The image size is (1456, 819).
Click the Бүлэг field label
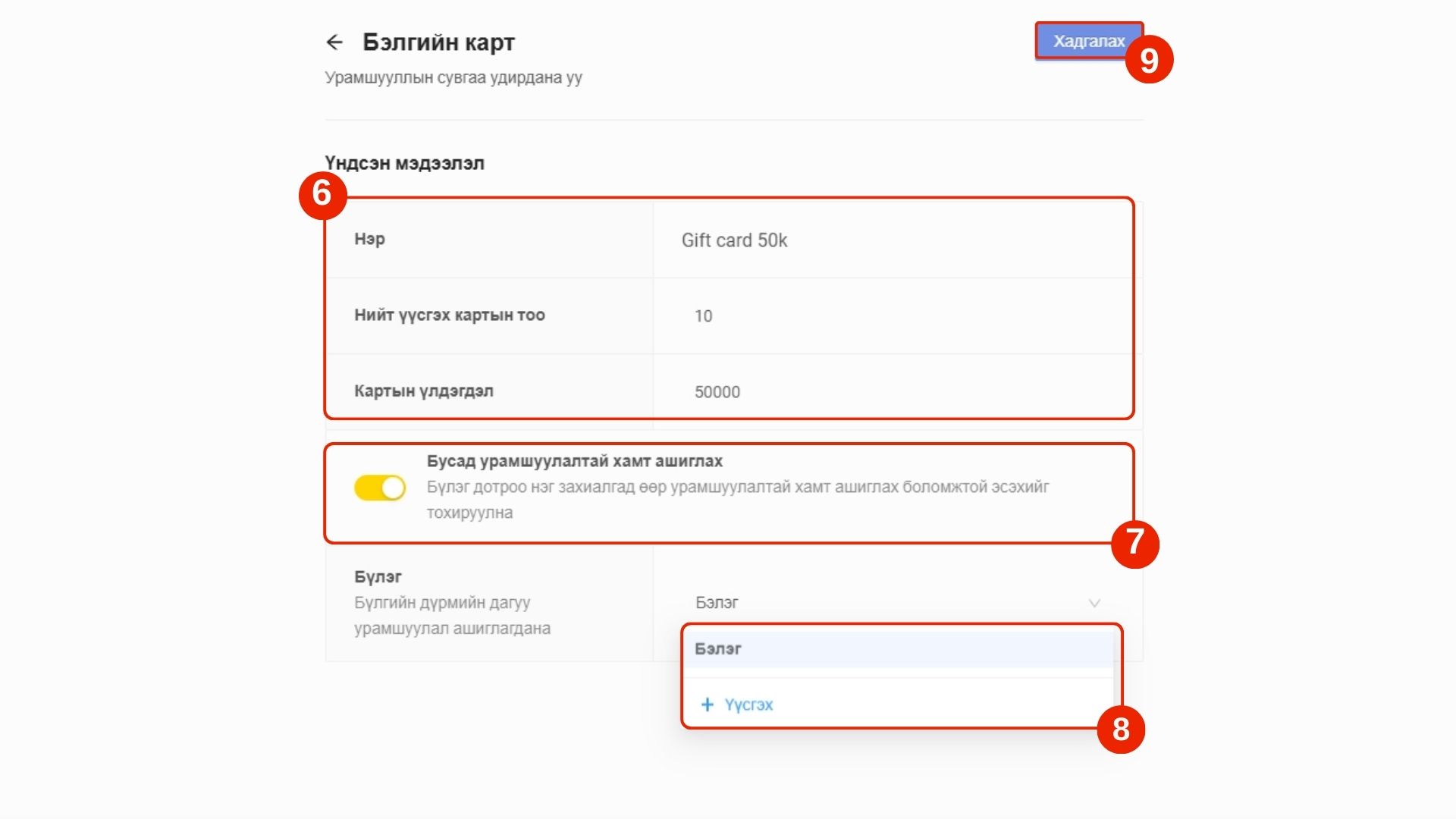click(378, 577)
